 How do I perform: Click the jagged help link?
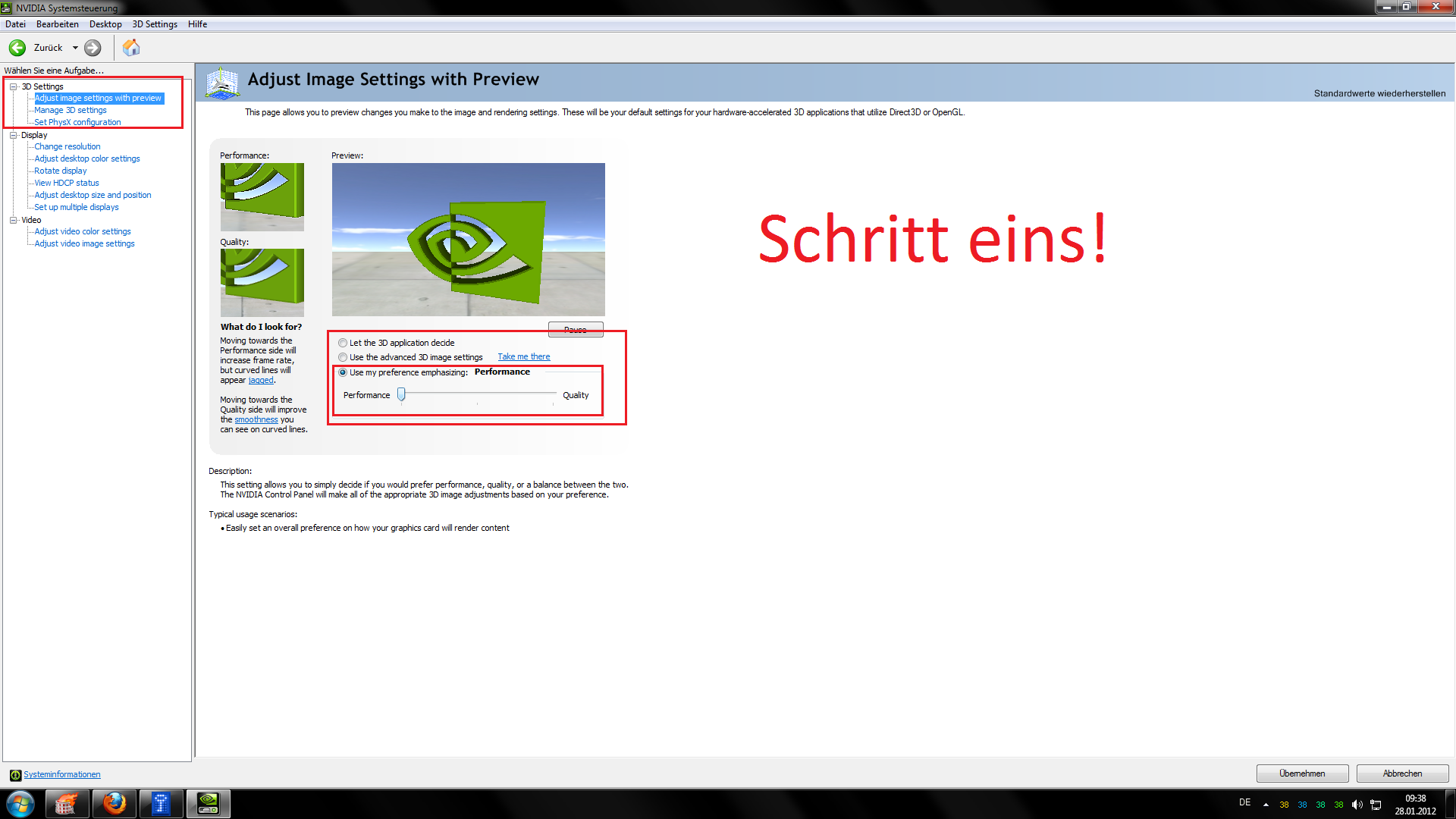pos(261,380)
